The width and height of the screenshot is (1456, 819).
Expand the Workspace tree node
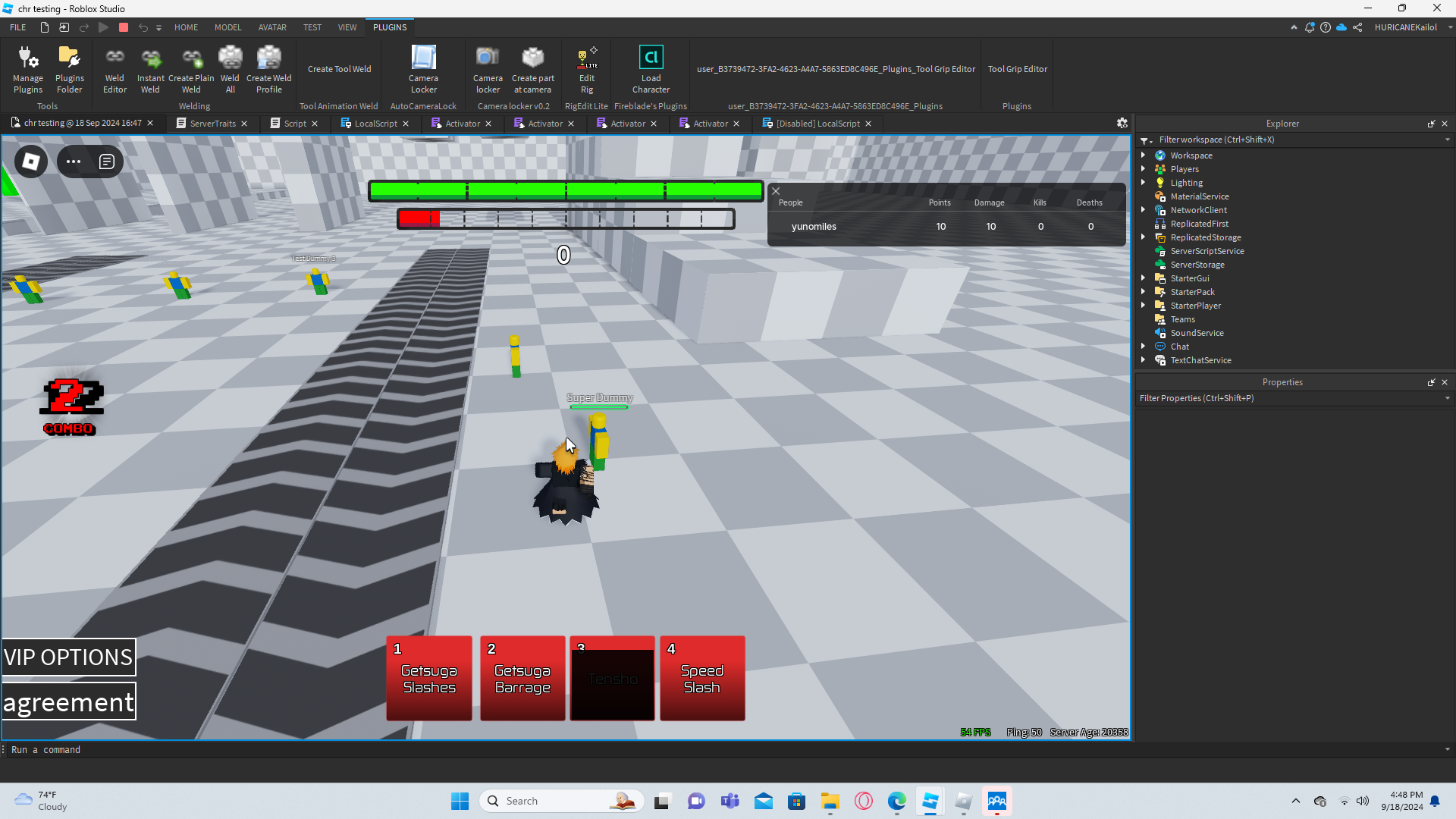pos(1144,155)
